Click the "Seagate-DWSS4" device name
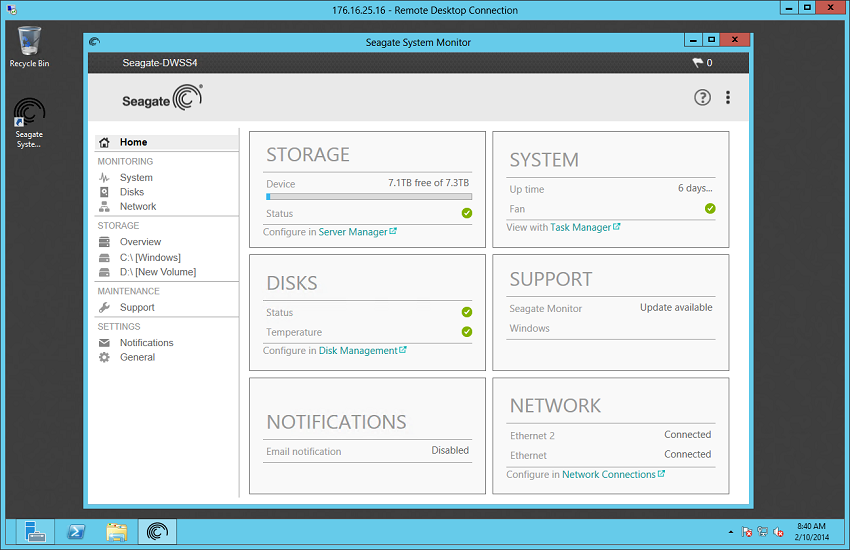The height and width of the screenshot is (550, 850). click(x=160, y=63)
